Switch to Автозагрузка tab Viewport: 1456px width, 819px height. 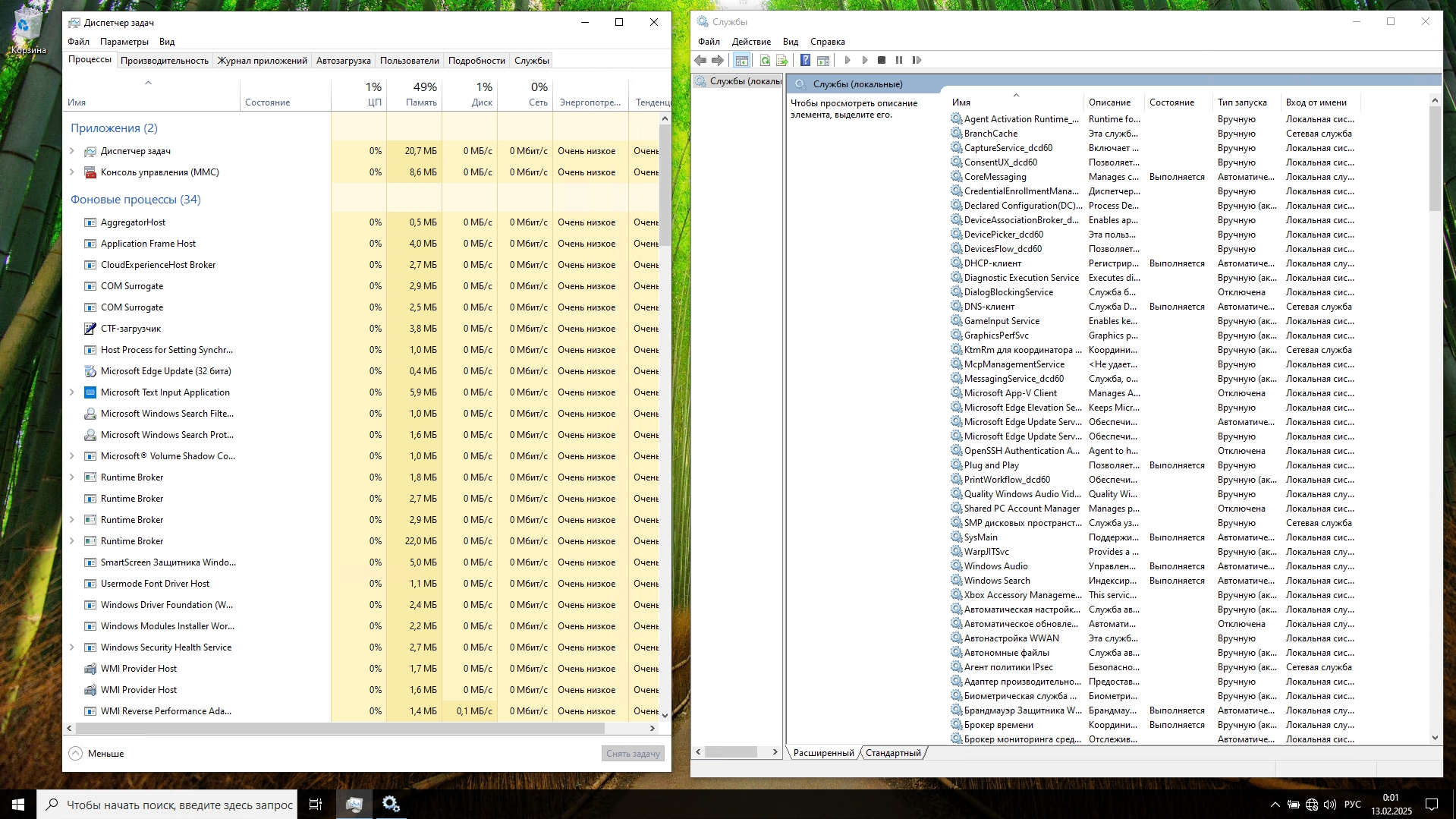(x=344, y=61)
